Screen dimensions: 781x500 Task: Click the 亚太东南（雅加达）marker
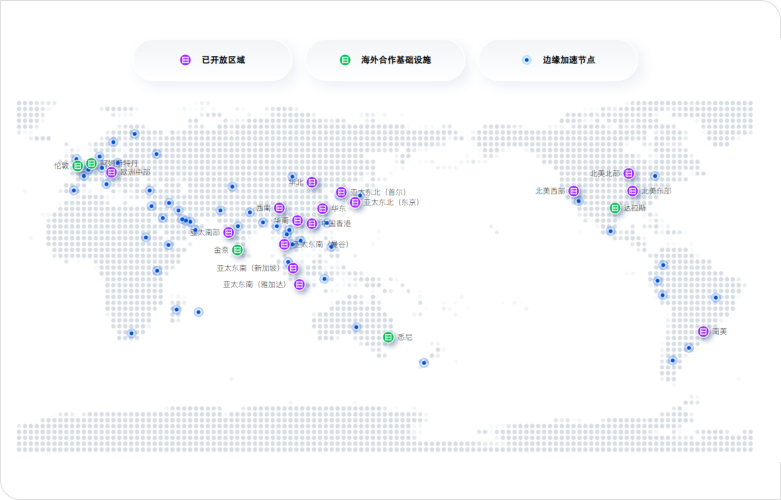tap(299, 284)
